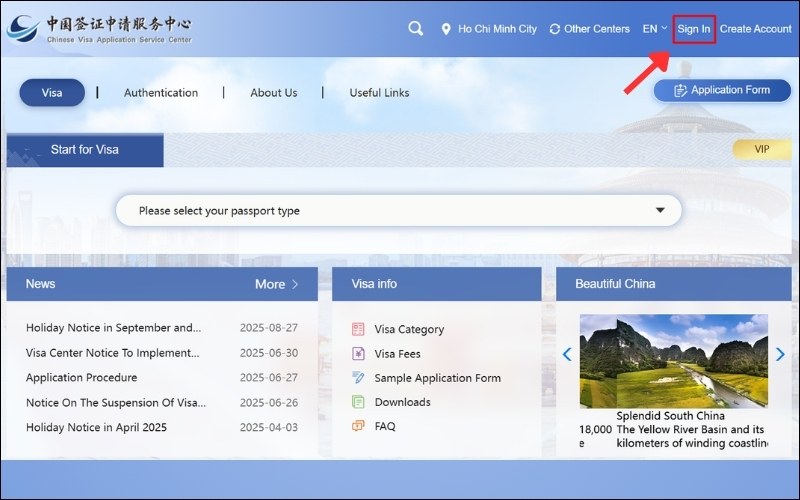
Task: Open More news link
Action: [x=276, y=284]
